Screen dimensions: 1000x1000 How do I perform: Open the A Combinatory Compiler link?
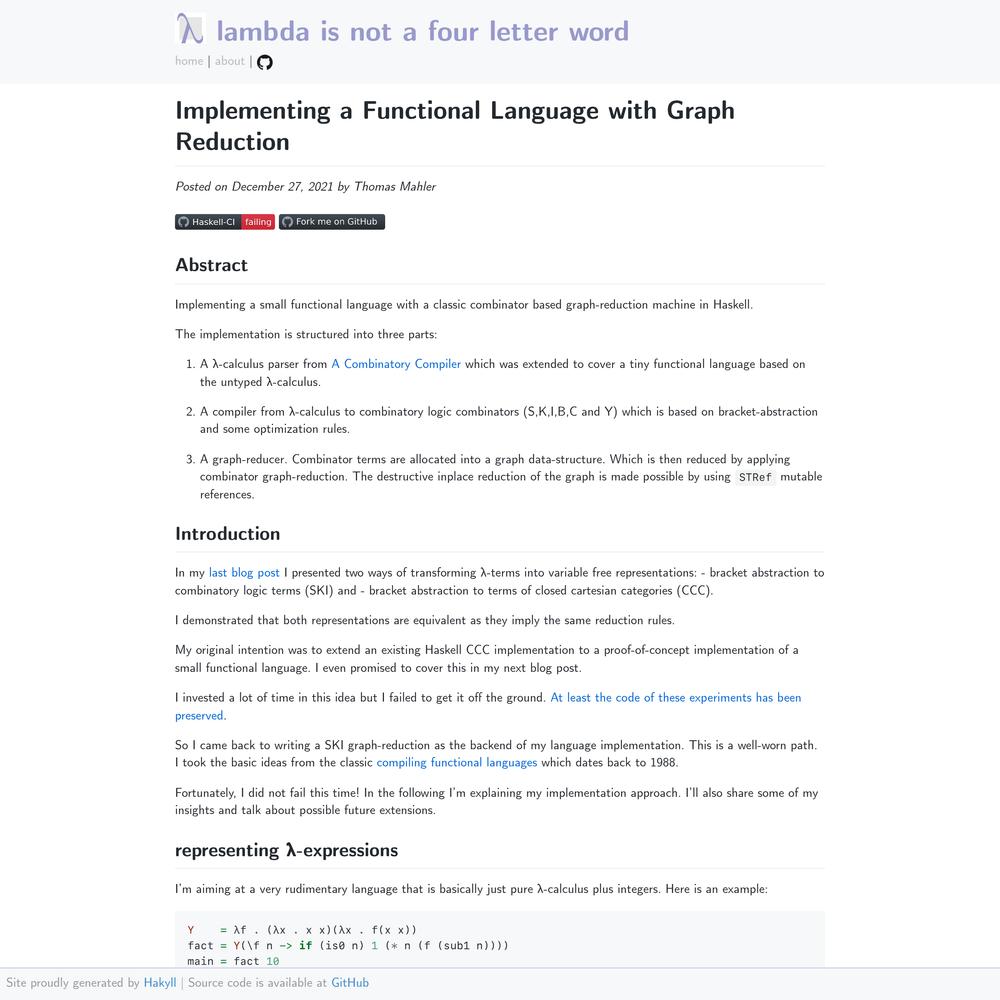coord(396,364)
